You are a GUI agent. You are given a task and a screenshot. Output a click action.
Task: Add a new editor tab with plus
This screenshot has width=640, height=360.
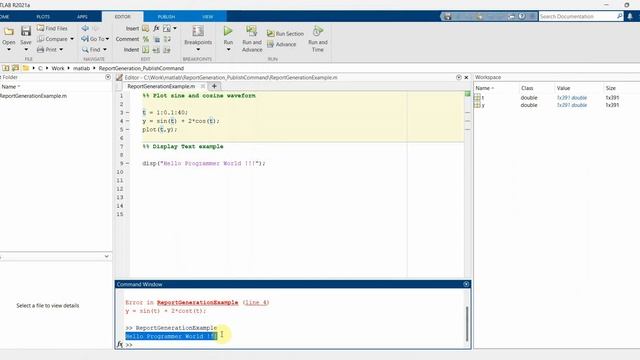tap(214, 86)
